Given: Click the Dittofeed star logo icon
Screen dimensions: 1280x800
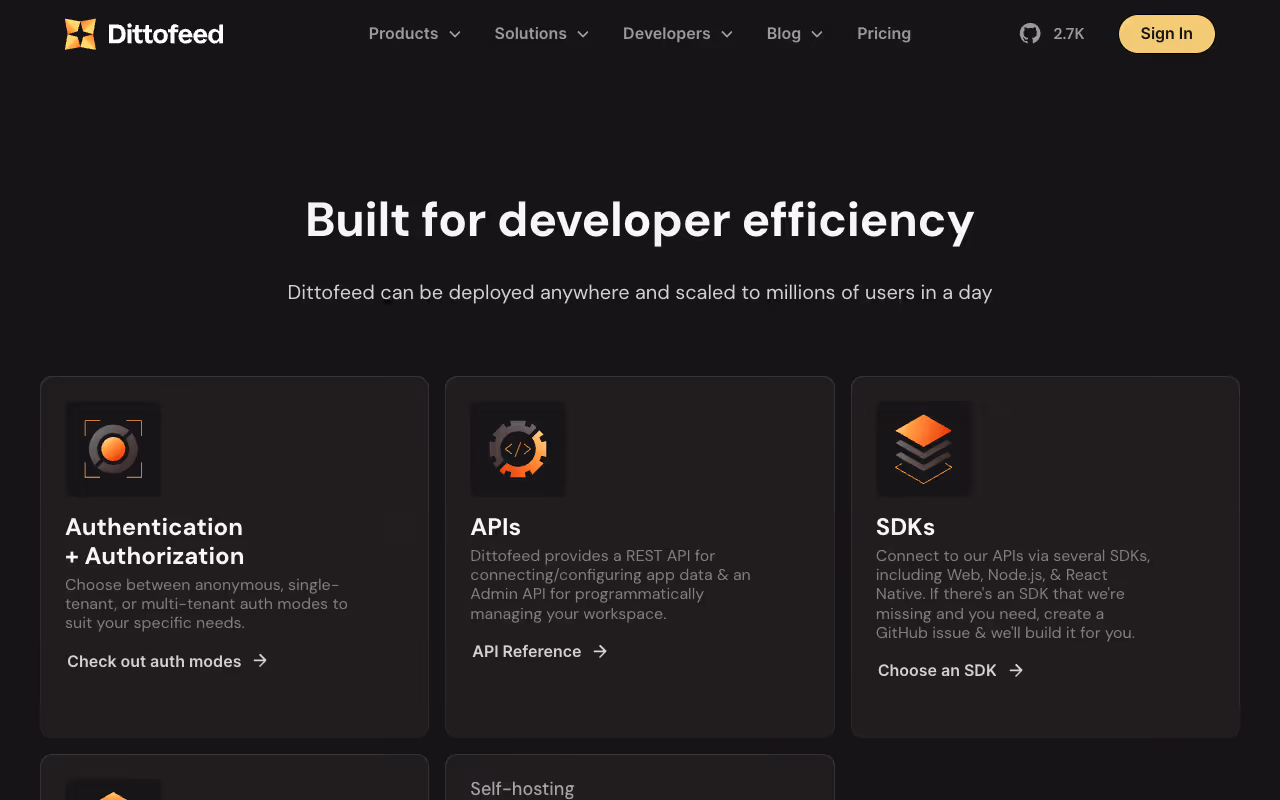Looking at the screenshot, I should pyautogui.click(x=80, y=34).
